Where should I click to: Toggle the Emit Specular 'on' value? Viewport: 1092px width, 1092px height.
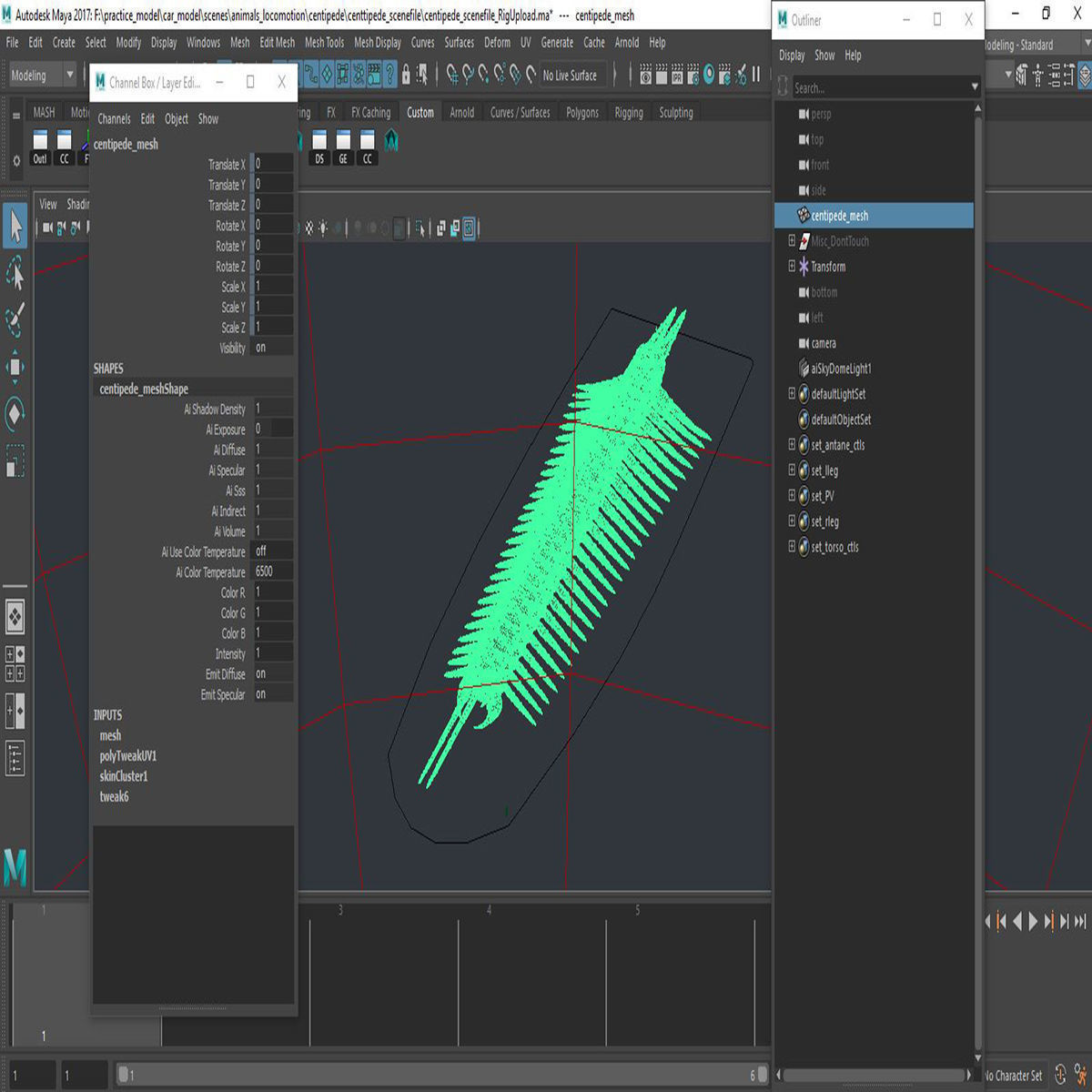point(272,693)
